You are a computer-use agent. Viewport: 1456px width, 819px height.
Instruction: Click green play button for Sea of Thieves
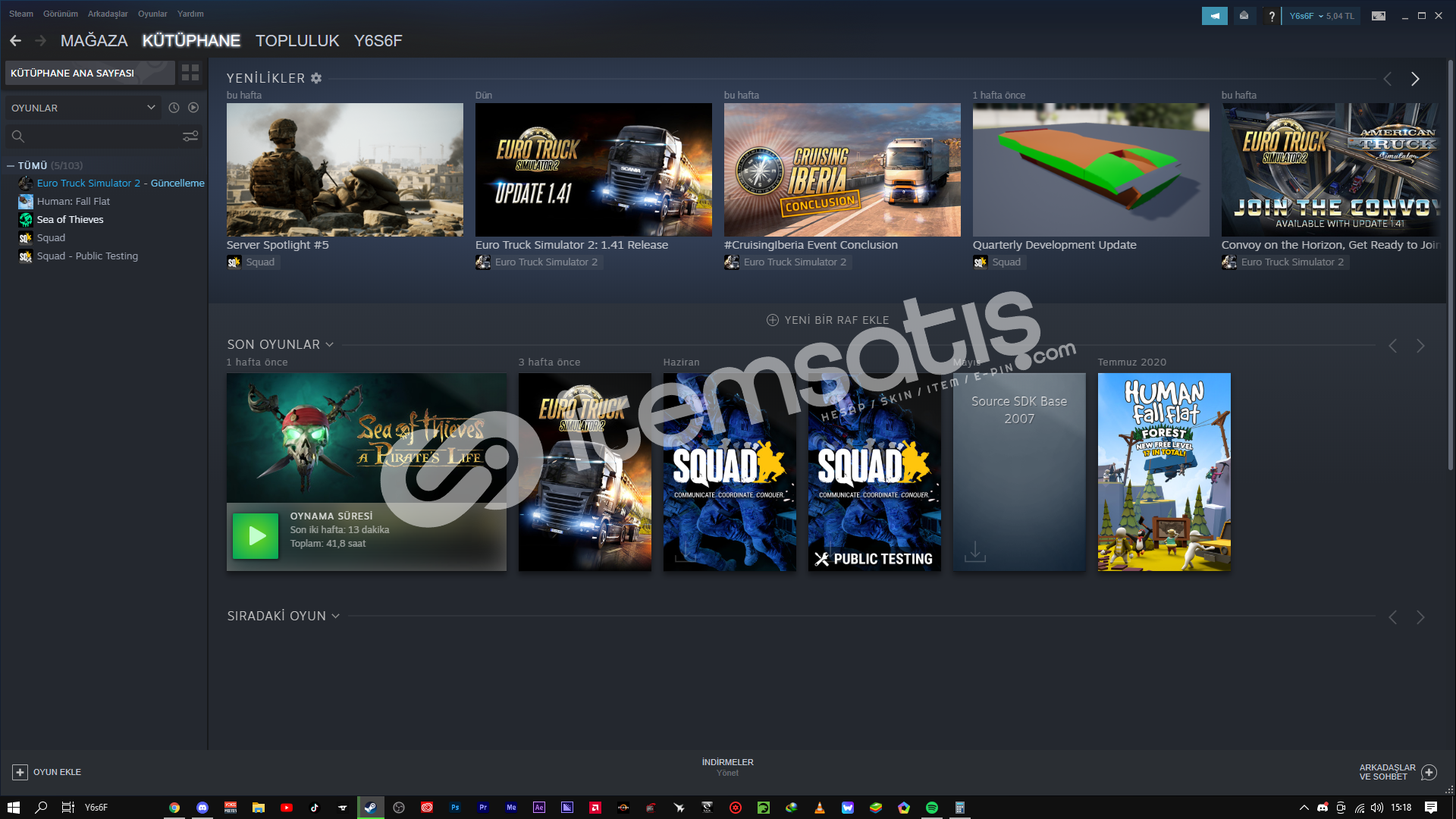click(256, 536)
